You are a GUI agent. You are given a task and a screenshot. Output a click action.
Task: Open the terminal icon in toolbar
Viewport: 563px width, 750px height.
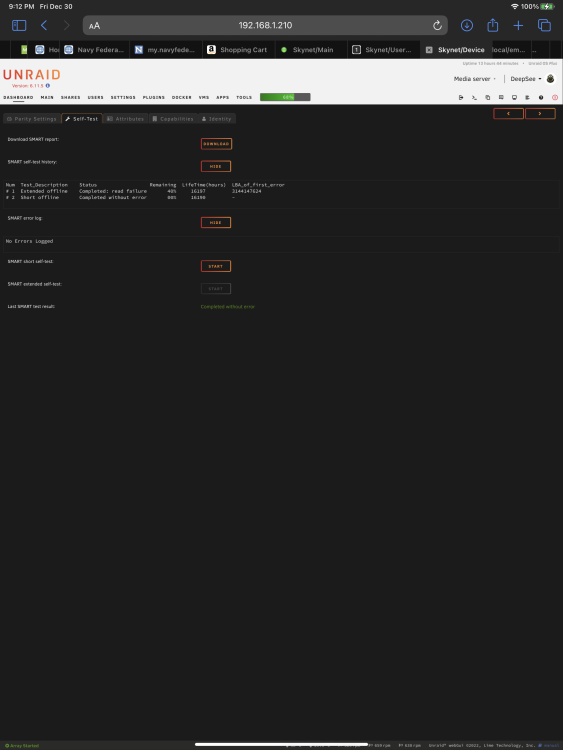474,98
